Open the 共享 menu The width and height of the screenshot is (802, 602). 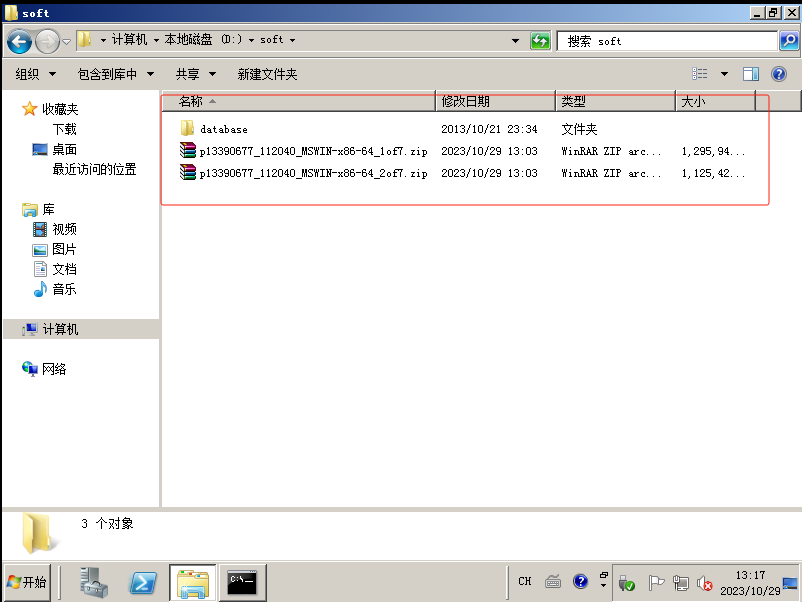coord(196,74)
